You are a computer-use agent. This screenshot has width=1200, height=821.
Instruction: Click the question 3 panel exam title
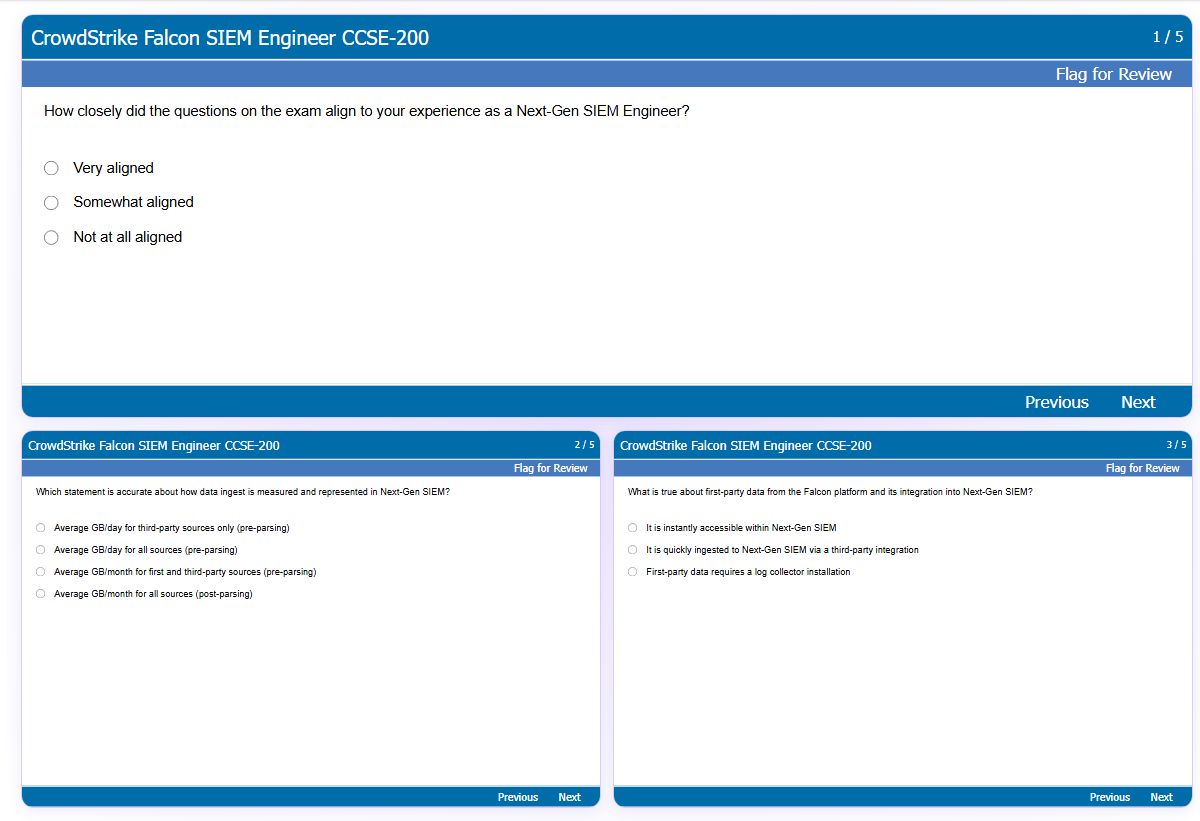746,446
